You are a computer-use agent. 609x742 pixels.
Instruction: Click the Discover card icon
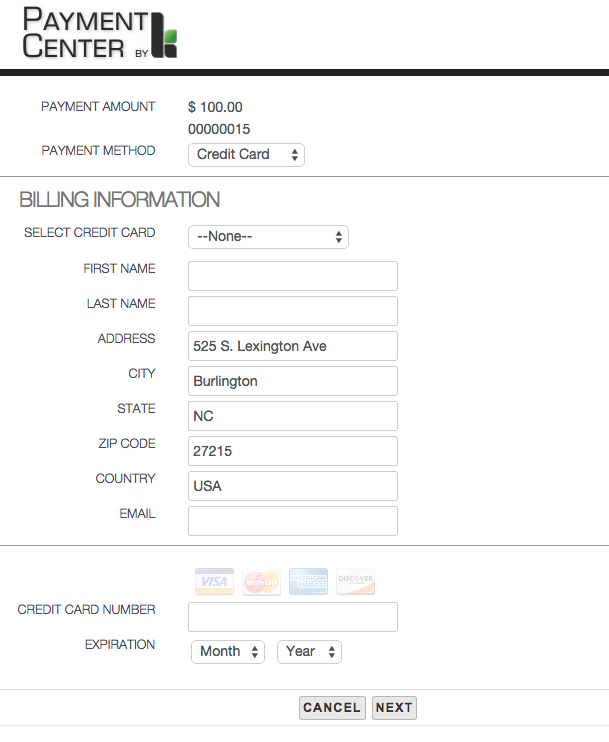[x=355, y=581]
